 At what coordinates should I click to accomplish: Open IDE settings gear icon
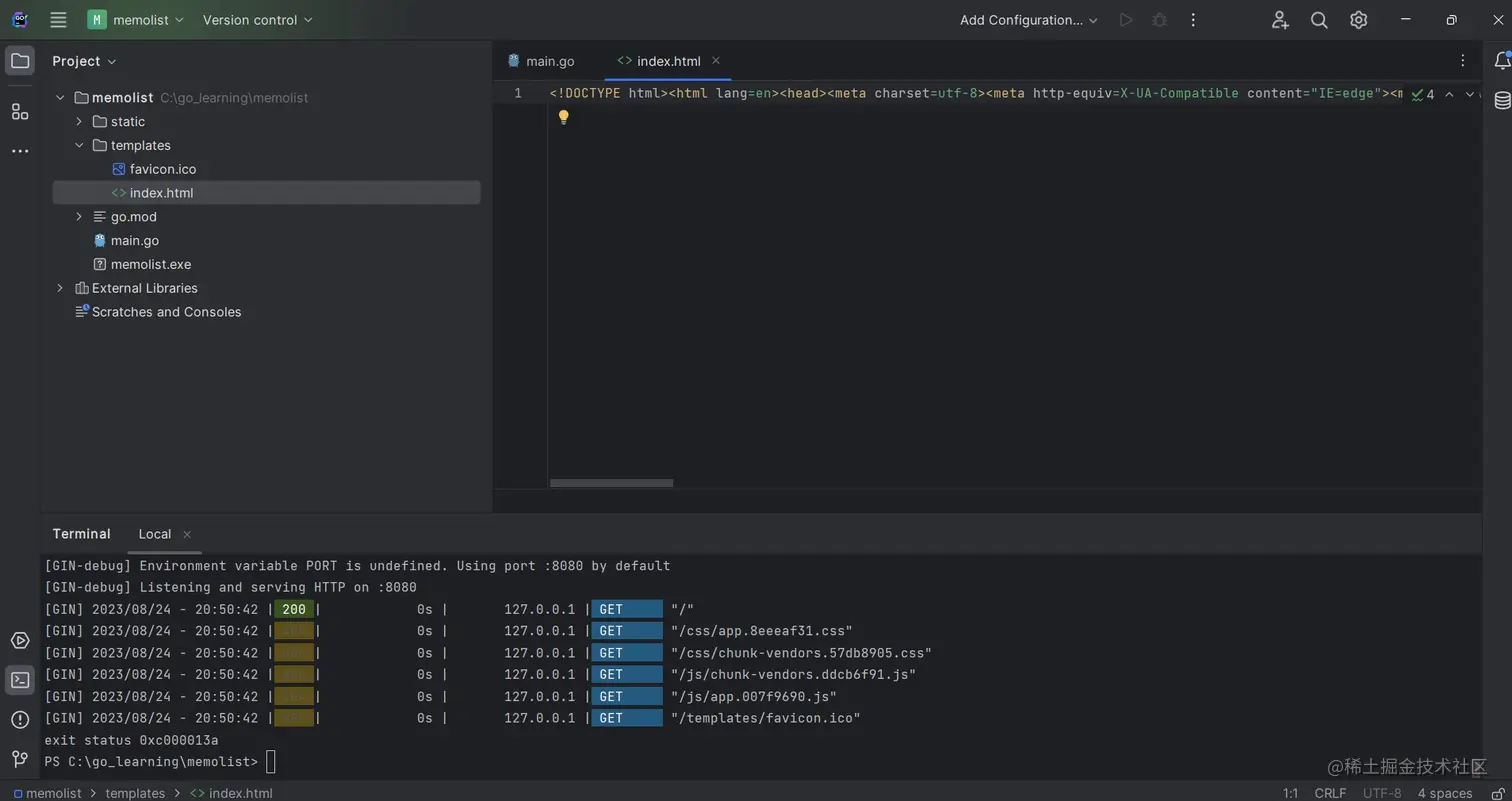tap(1358, 20)
